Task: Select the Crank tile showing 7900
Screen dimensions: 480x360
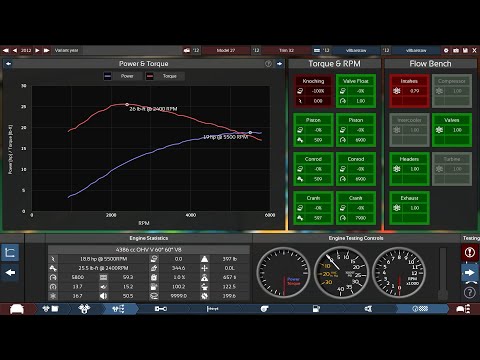Action: tap(356, 208)
